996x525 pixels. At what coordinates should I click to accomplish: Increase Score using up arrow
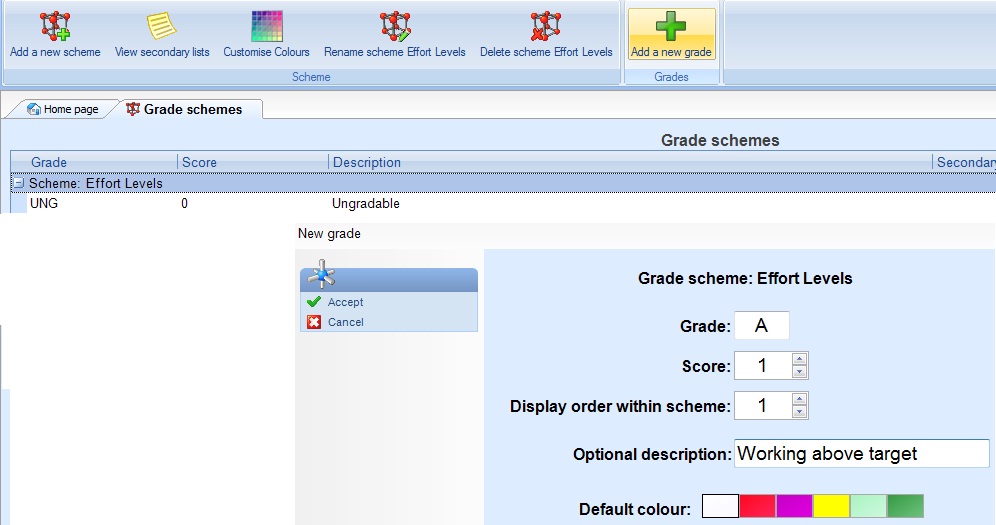(x=800, y=359)
